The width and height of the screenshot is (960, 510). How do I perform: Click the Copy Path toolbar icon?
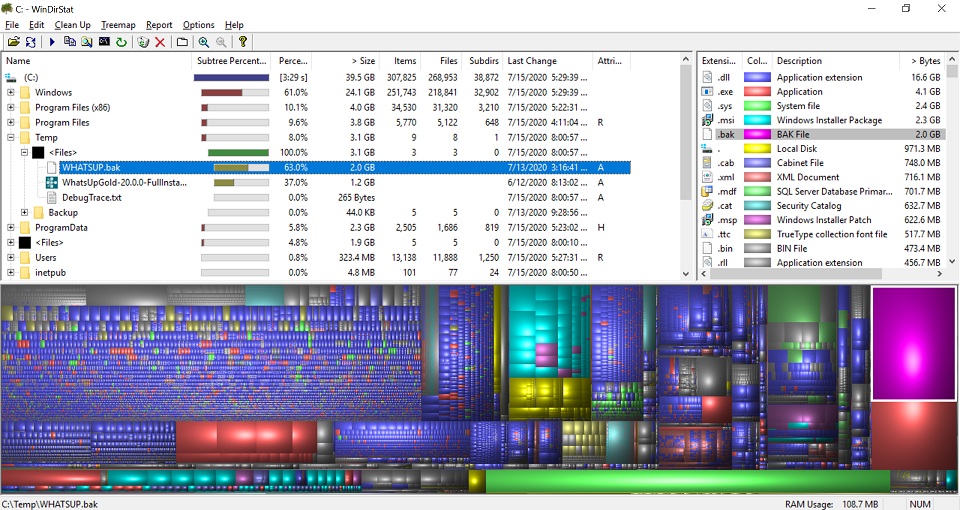tap(70, 42)
